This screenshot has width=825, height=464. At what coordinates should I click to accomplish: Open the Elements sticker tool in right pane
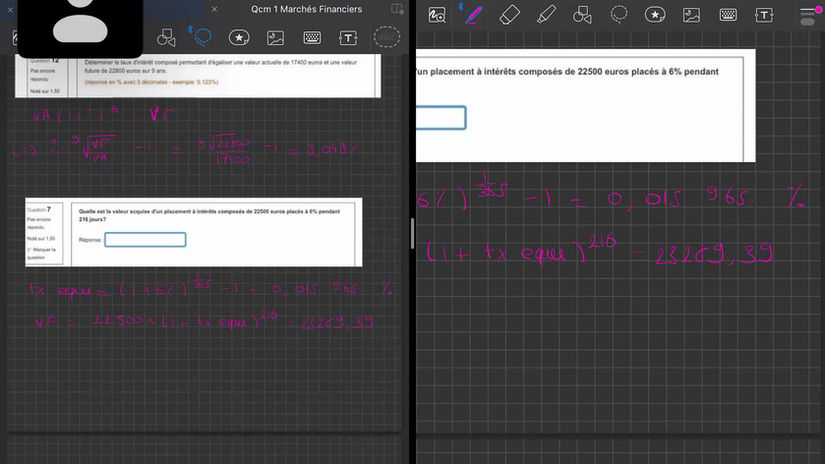655,15
